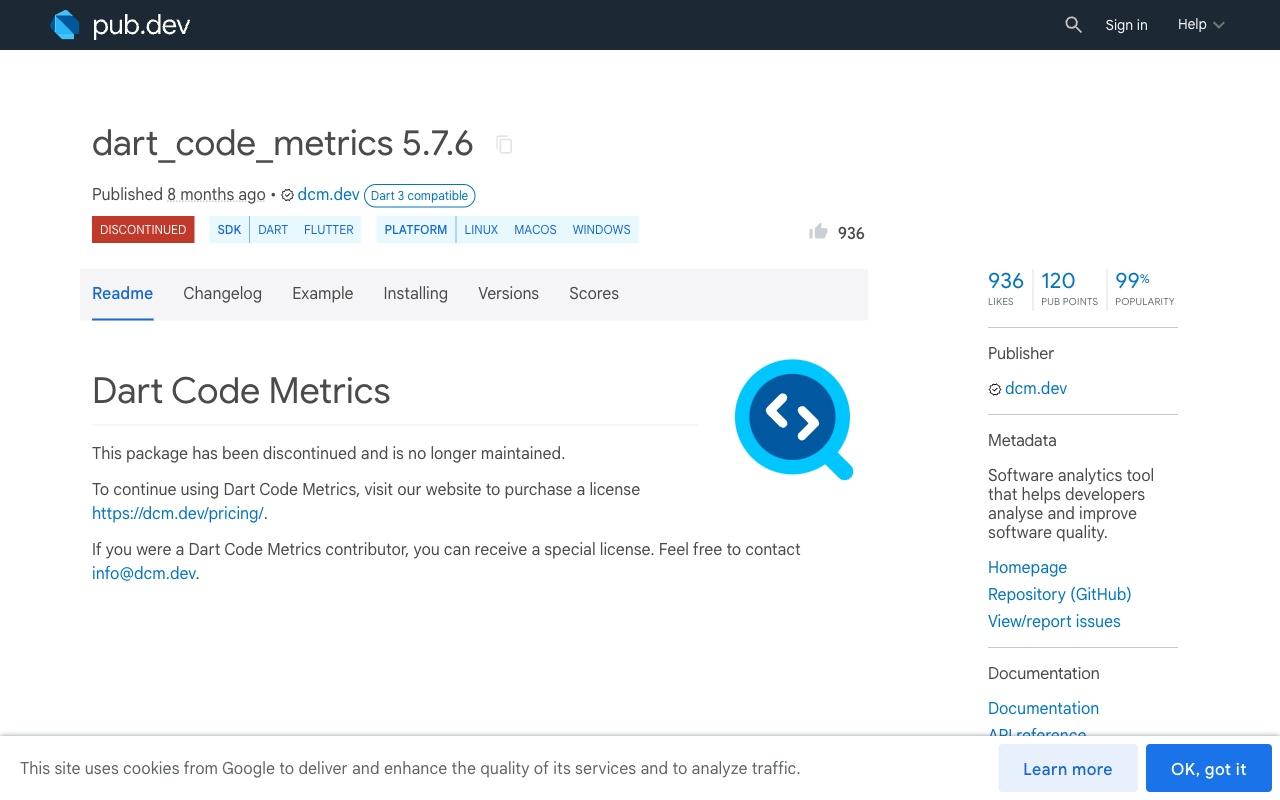
Task: Sign in to pub.dev
Action: click(1126, 25)
